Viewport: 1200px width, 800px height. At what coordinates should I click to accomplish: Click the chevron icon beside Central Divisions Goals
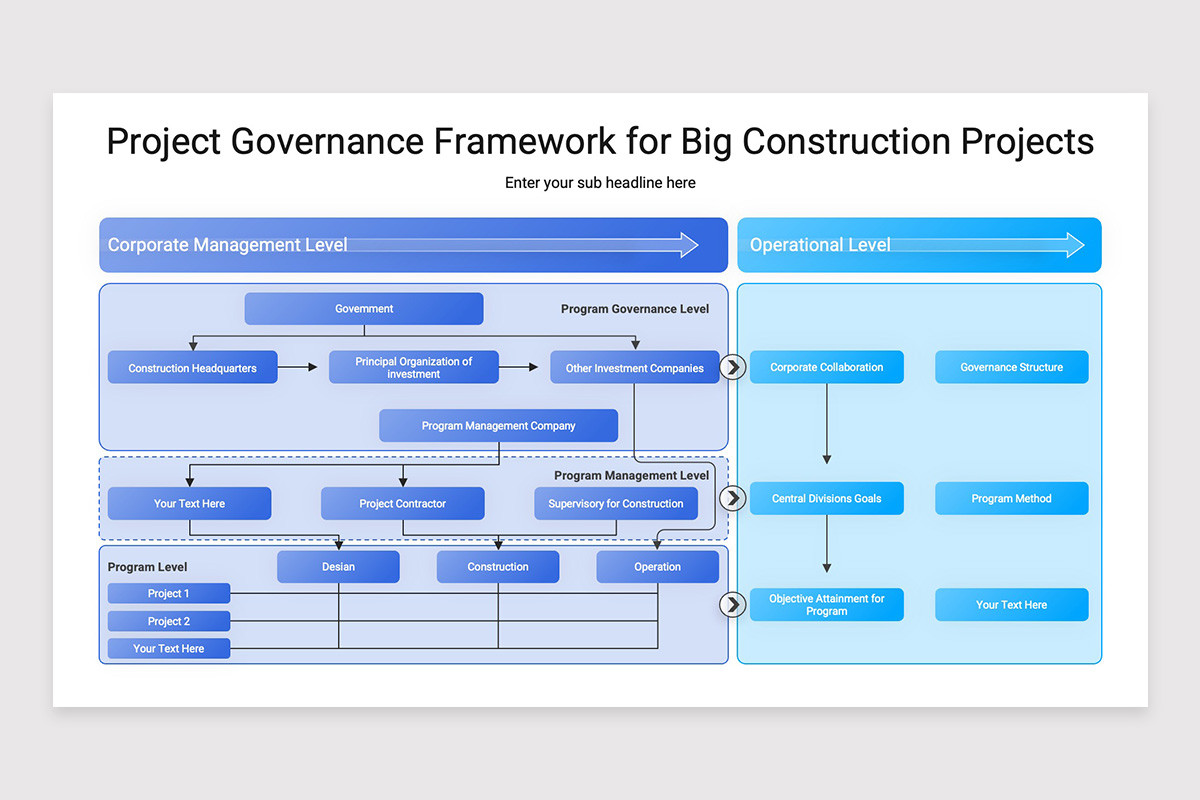click(x=733, y=498)
